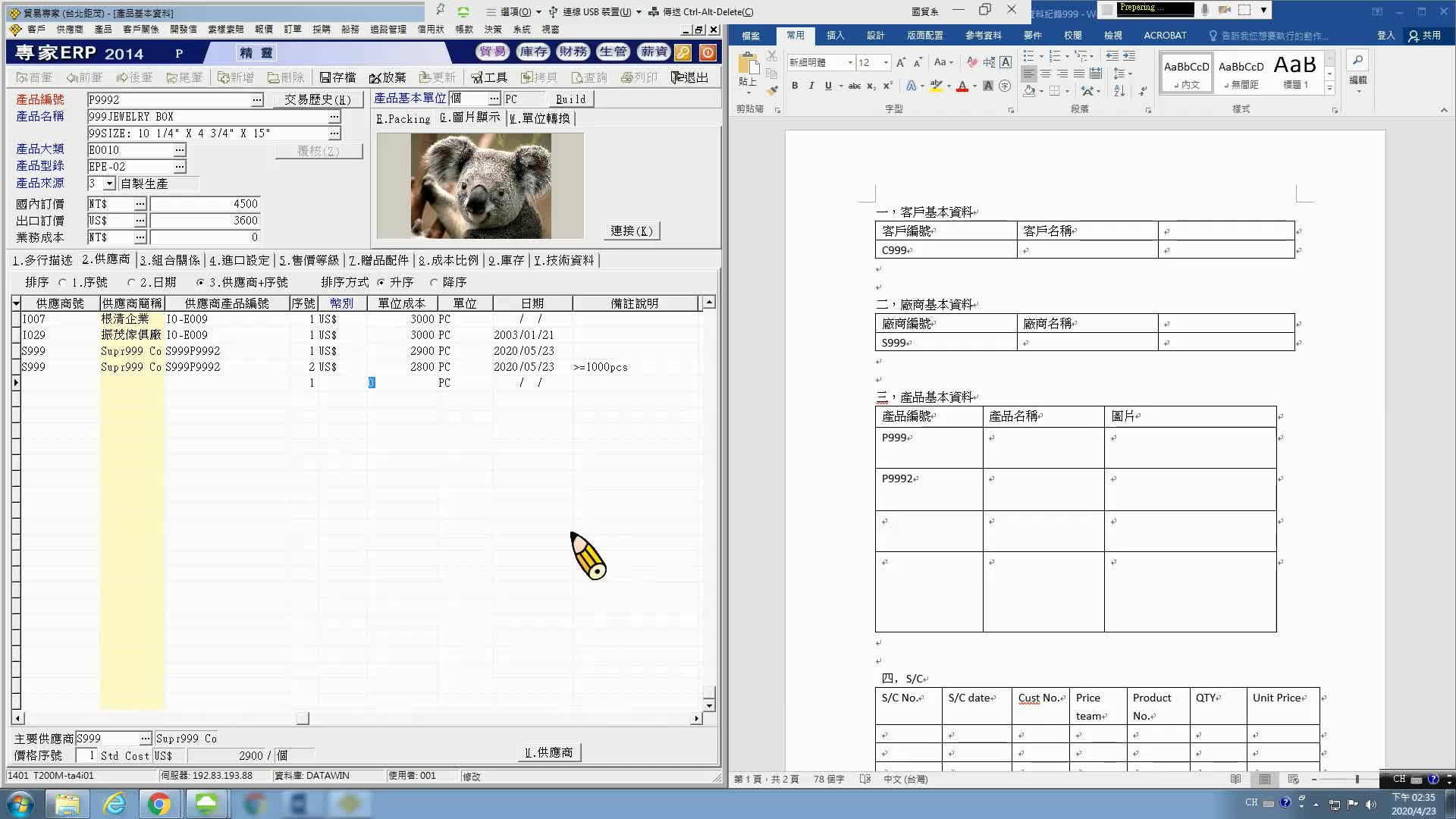Screen dimensions: 1456x819
Task: Select sort by 3.供應商+序號 radio button
Action: tap(200, 282)
